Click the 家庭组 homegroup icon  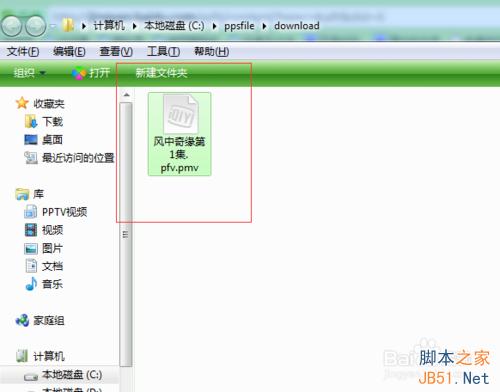click(22, 320)
